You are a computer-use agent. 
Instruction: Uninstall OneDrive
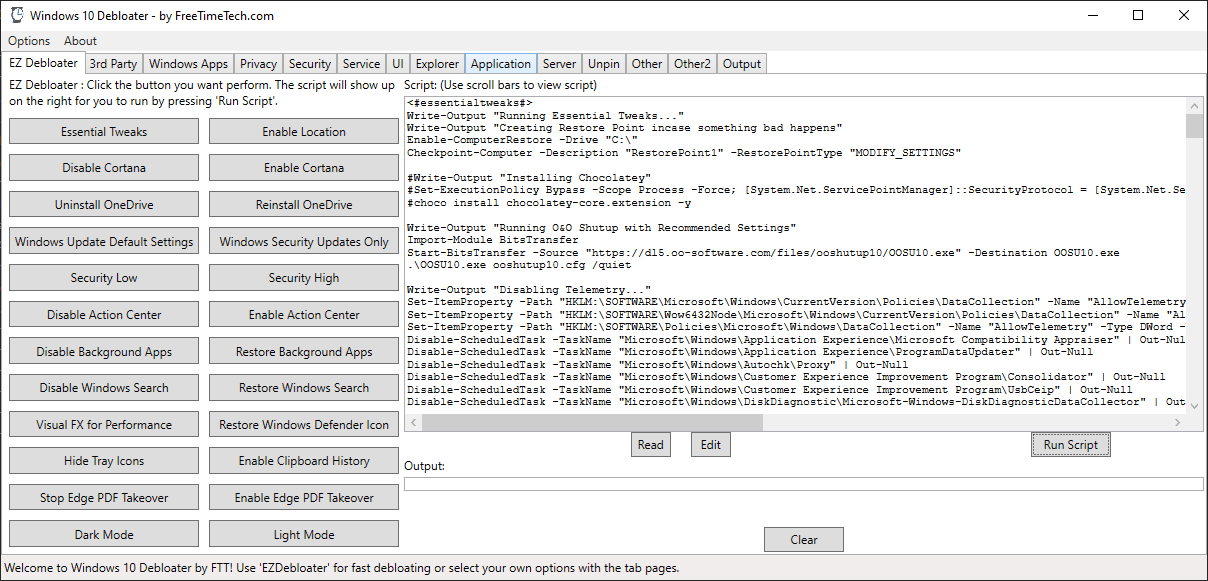[x=103, y=204]
